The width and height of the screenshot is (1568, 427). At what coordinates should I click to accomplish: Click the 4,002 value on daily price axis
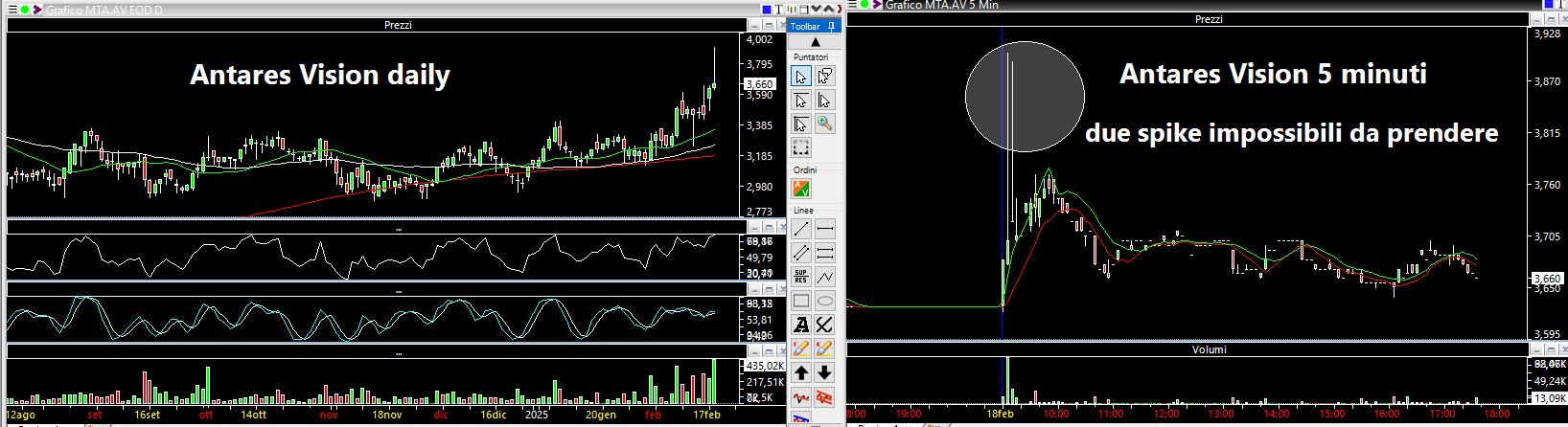click(x=759, y=39)
